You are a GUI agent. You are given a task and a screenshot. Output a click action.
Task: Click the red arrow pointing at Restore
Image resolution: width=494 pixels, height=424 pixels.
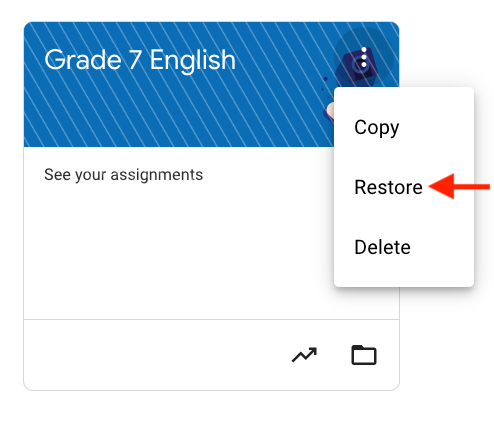coord(459,186)
